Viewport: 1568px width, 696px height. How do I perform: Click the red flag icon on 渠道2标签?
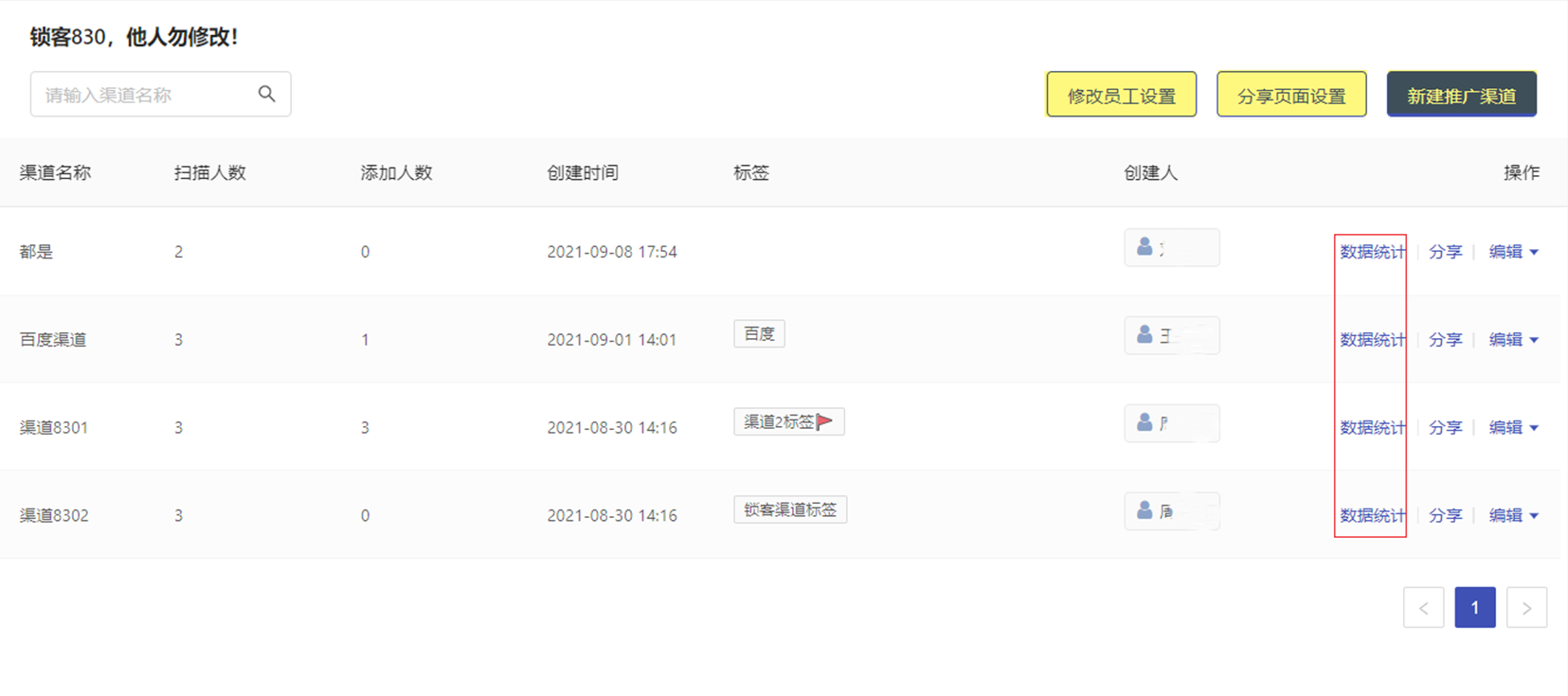click(x=824, y=421)
